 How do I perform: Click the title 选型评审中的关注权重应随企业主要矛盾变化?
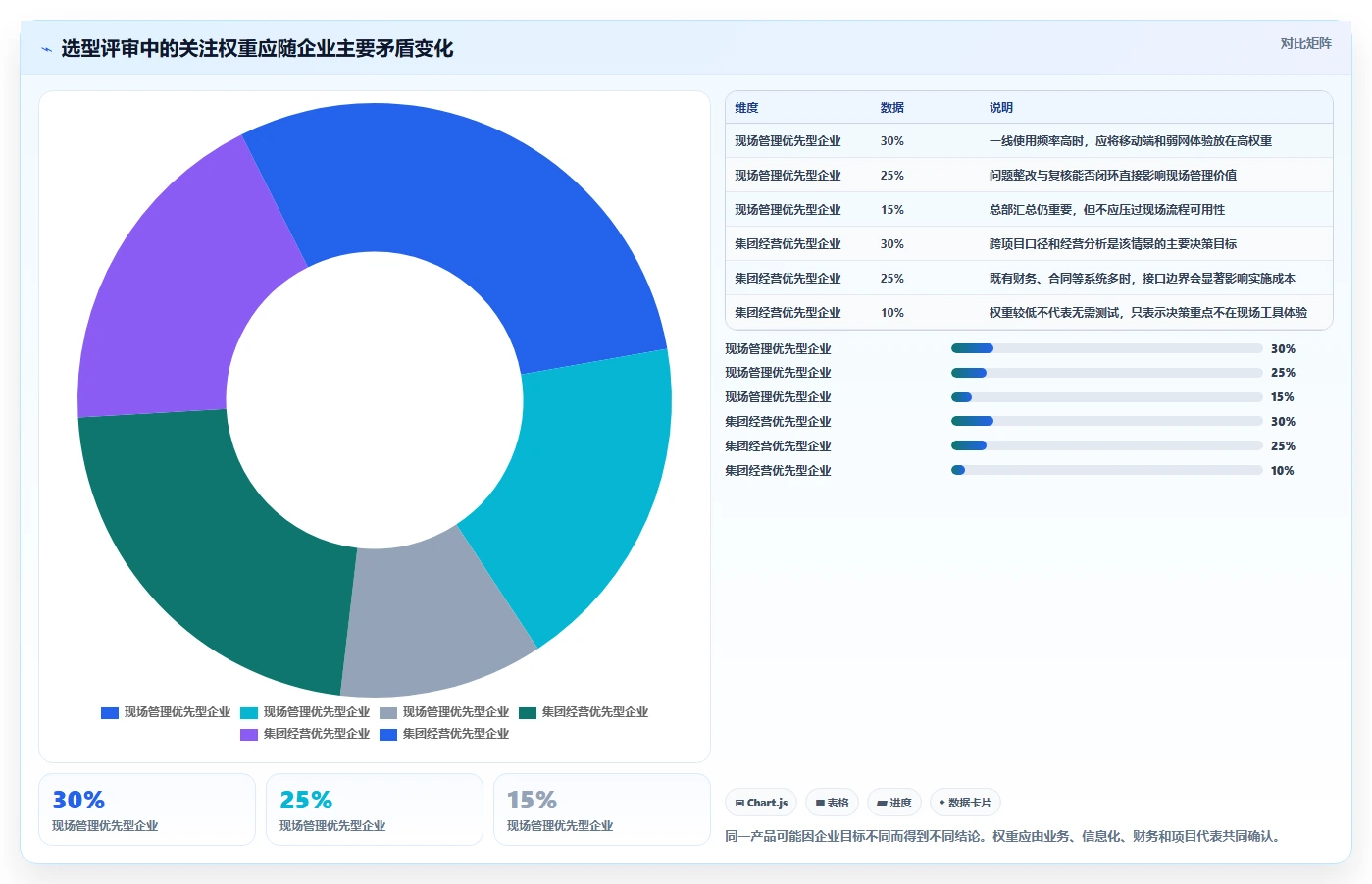(257, 49)
